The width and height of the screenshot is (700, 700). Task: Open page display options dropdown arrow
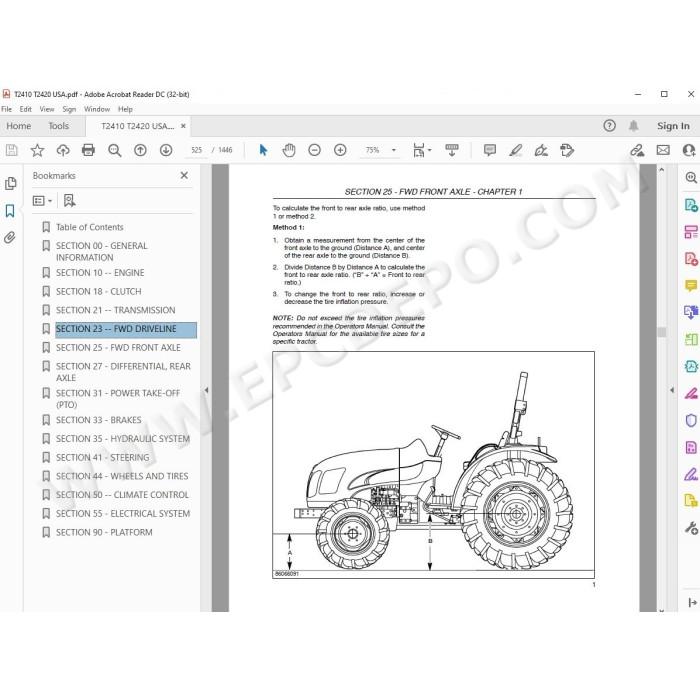[429, 150]
